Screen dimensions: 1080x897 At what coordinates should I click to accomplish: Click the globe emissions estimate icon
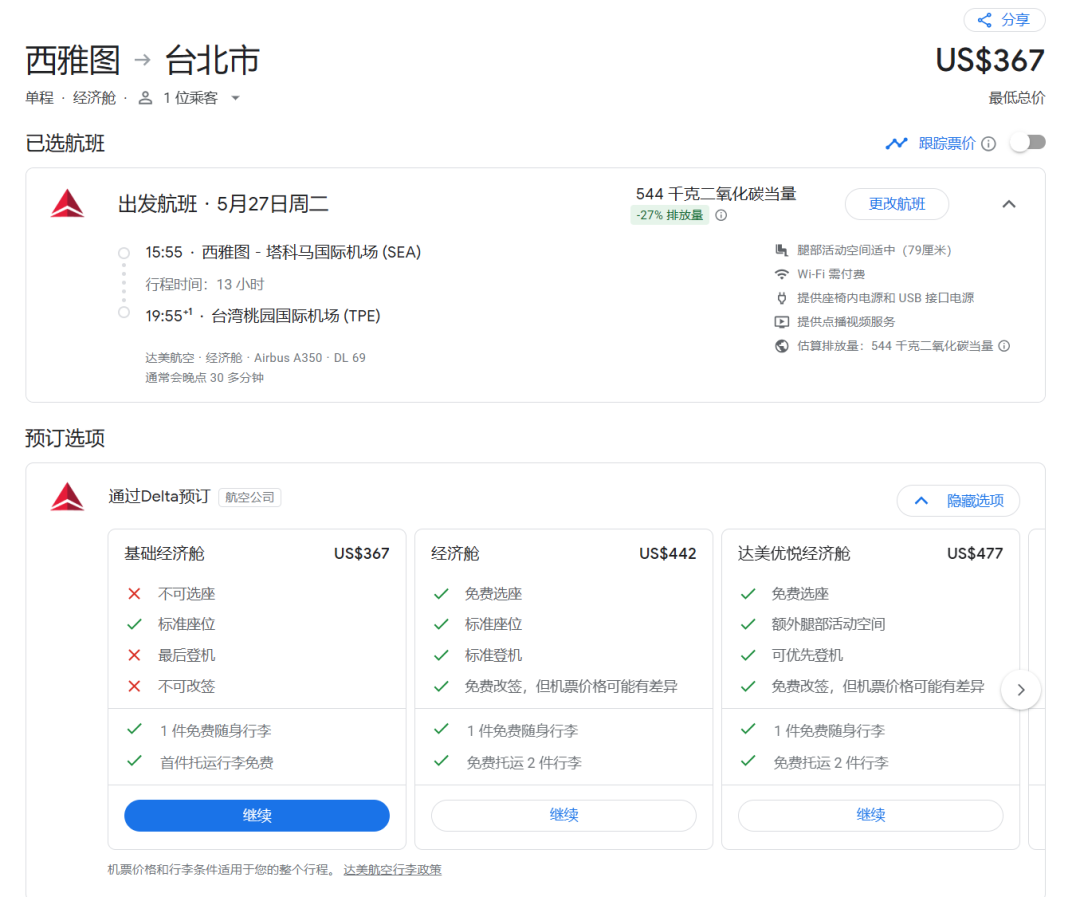781,346
